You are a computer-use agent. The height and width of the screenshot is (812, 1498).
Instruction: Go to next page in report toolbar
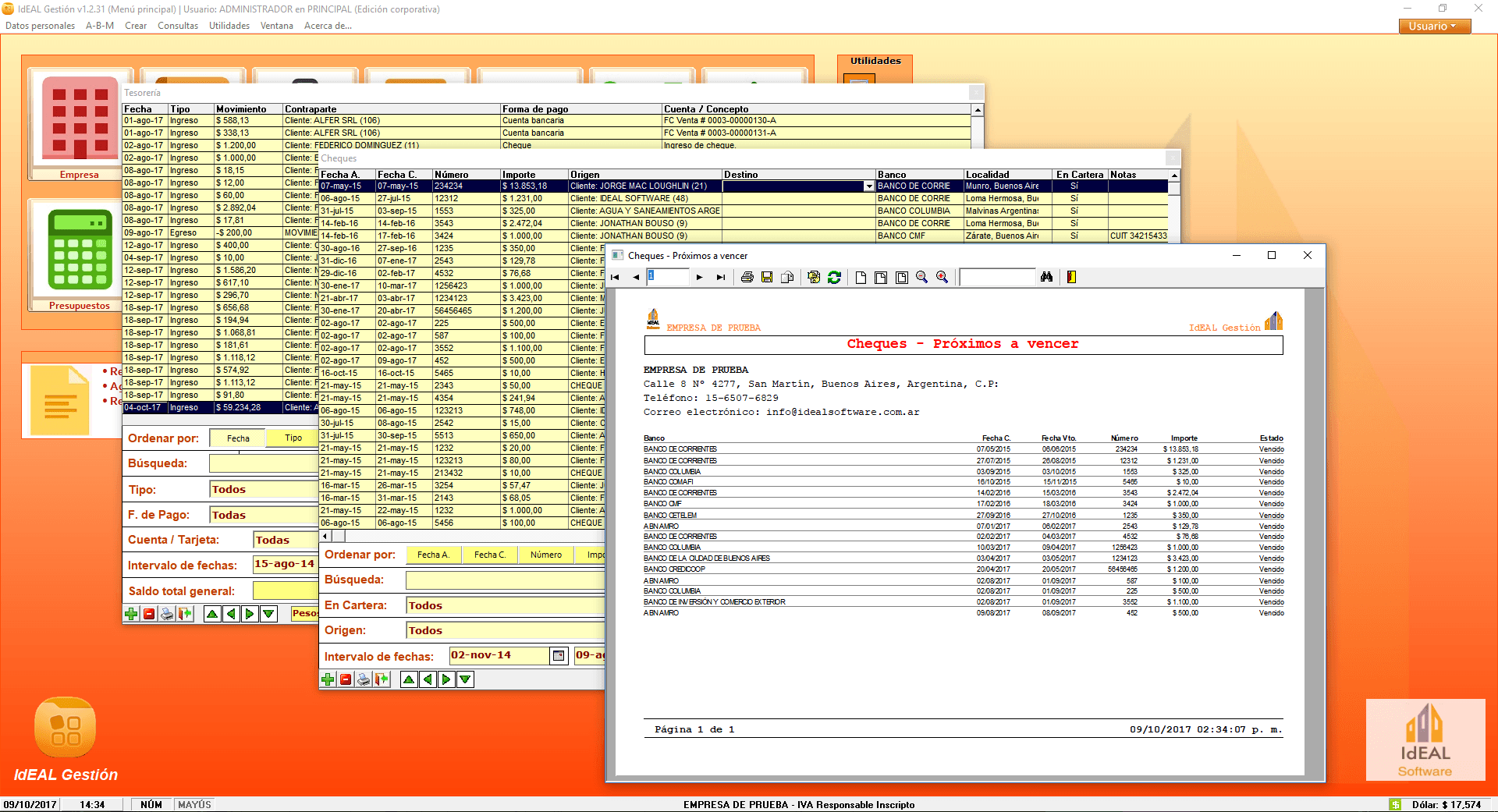pyautogui.click(x=700, y=277)
